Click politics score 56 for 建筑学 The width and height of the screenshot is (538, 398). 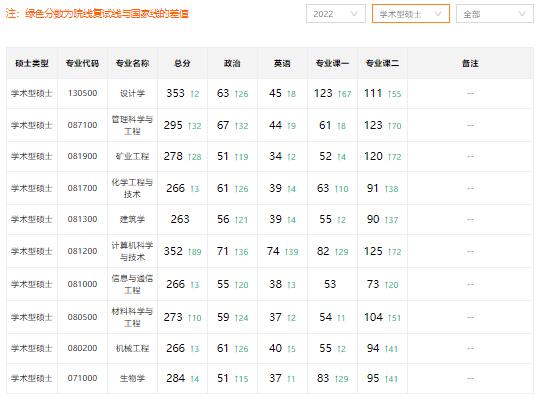(223, 219)
